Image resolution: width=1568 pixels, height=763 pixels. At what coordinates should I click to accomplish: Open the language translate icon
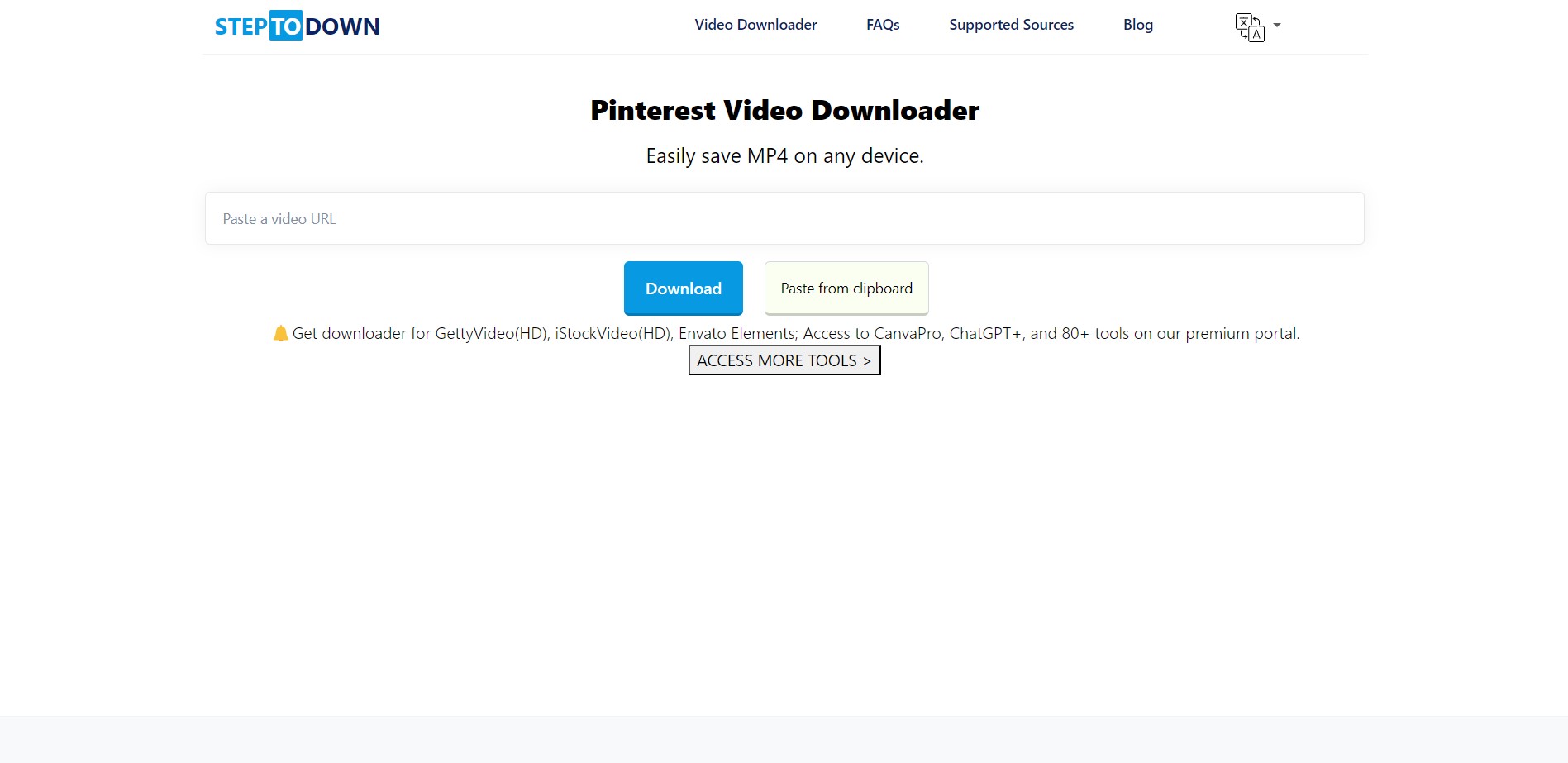[x=1249, y=26]
